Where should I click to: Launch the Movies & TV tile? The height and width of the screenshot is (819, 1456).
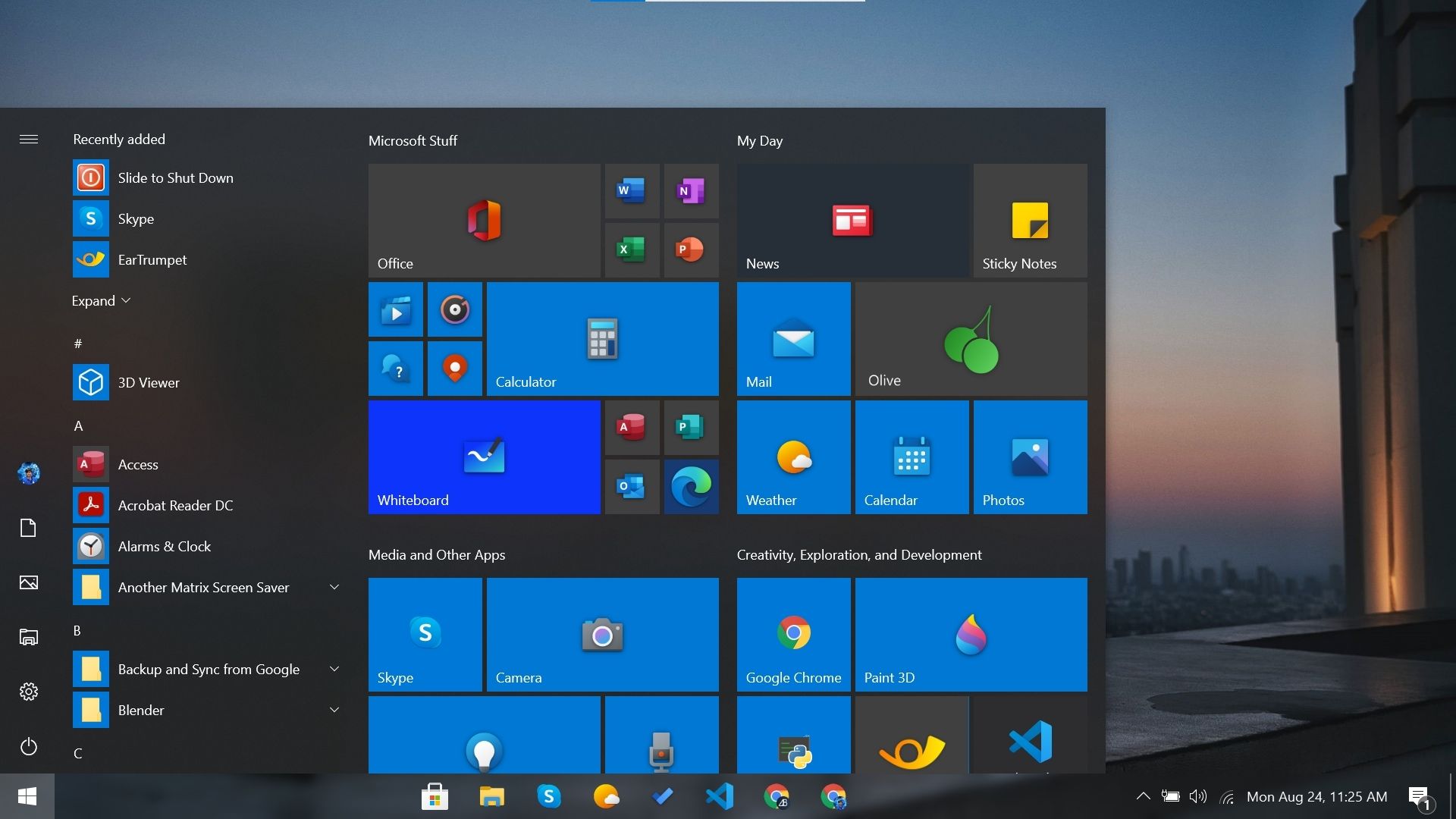[x=395, y=309]
